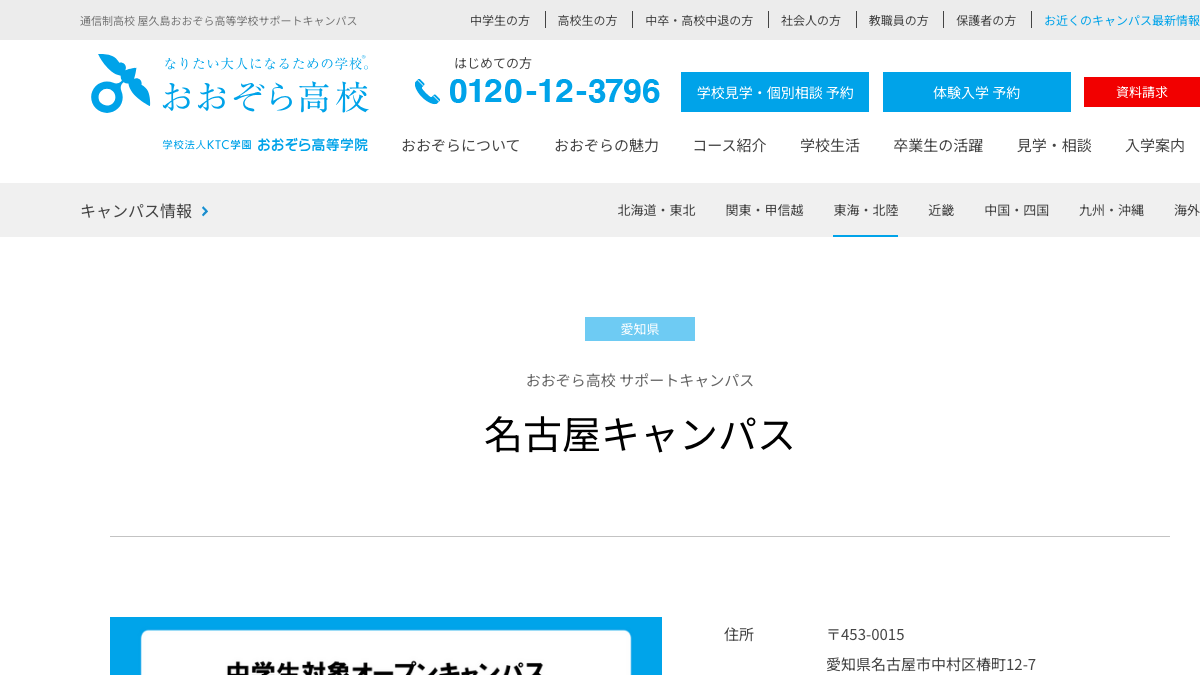Open the 見学・相談 menu

(x=1054, y=145)
